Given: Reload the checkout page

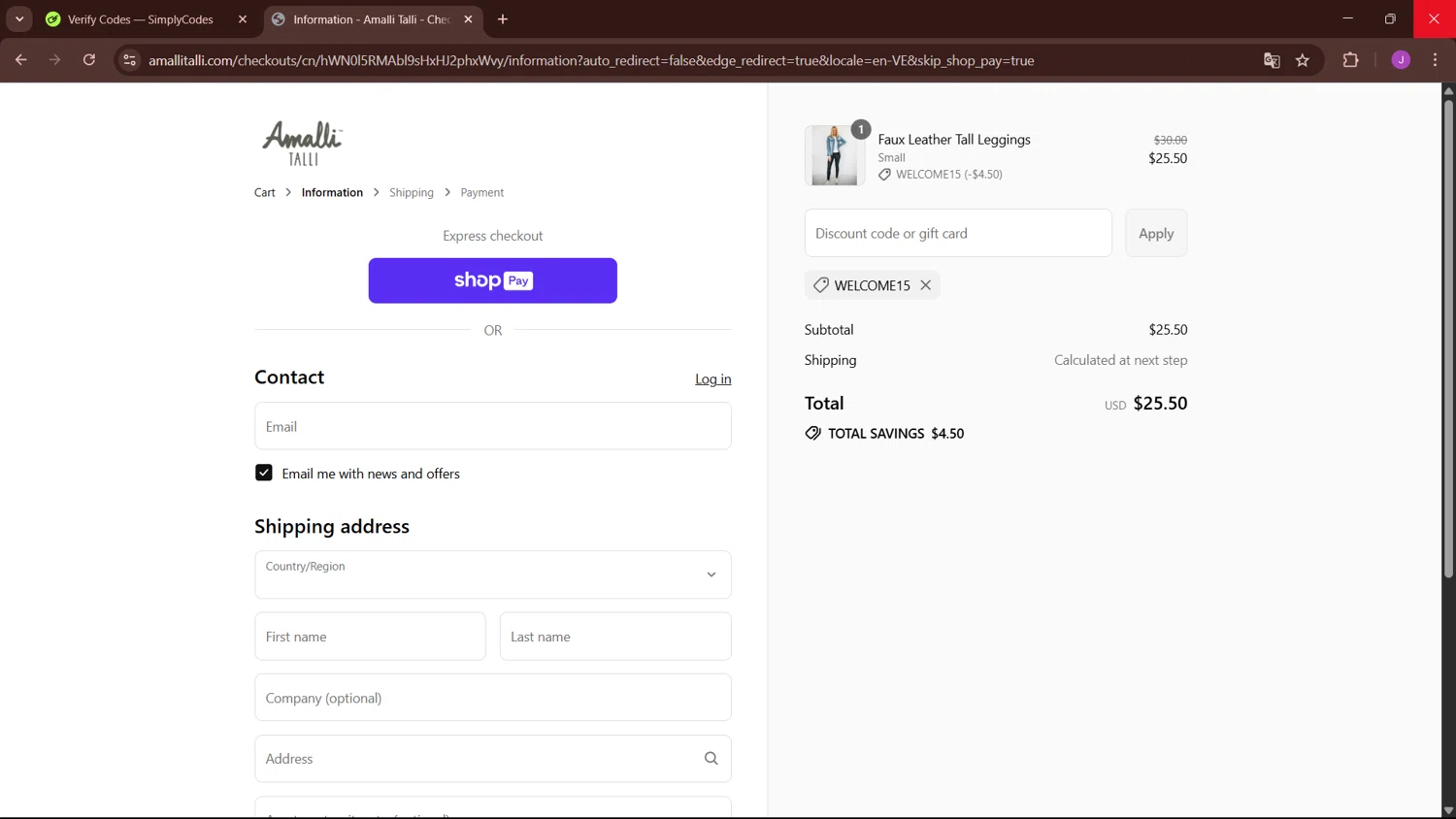Looking at the screenshot, I should click(x=89, y=60).
